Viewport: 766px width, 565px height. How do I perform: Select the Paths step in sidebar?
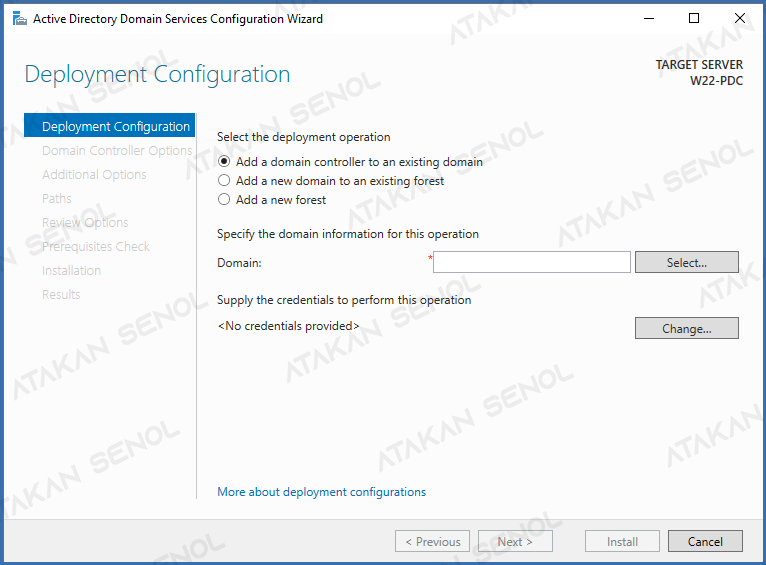point(57,198)
